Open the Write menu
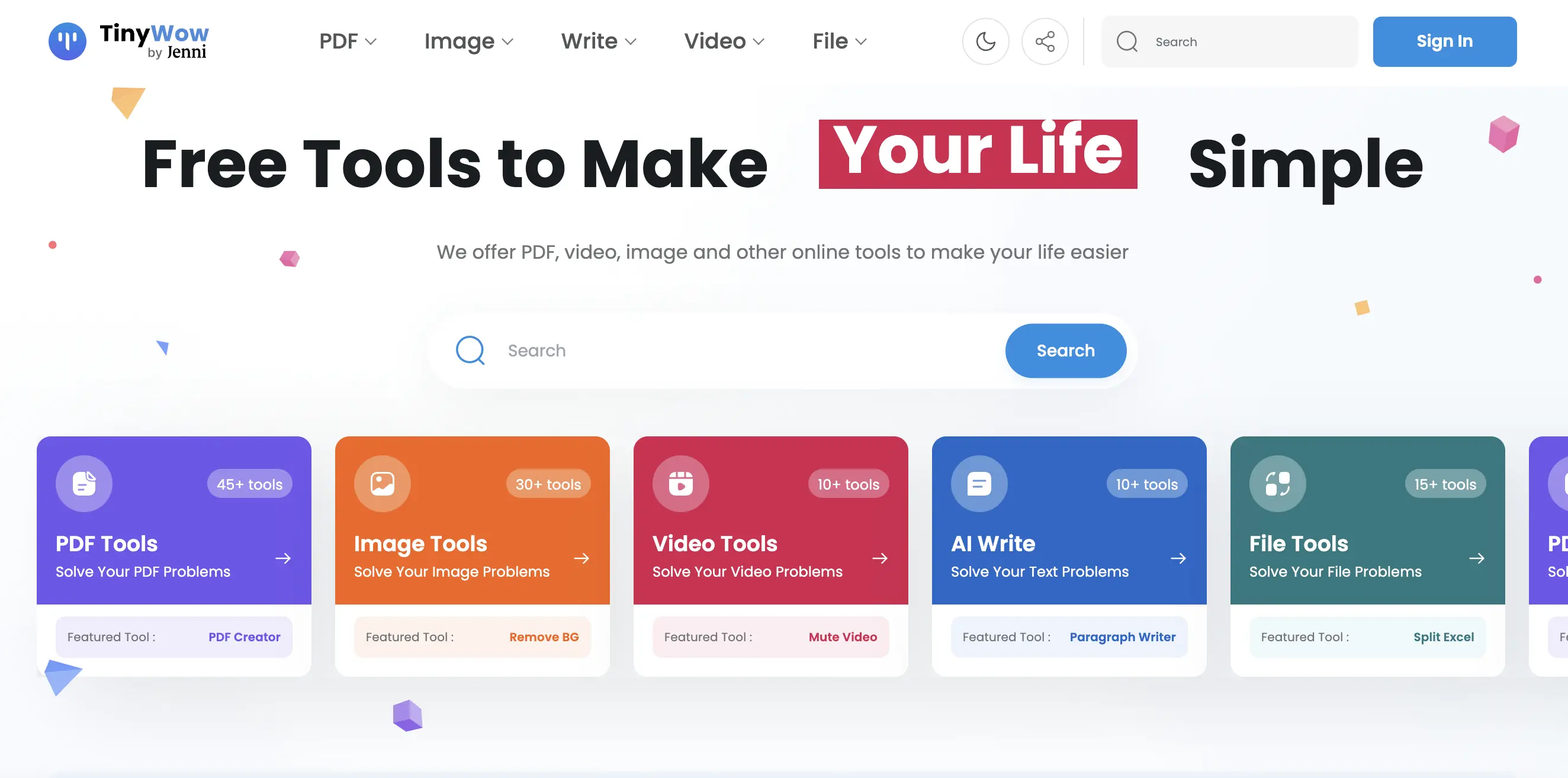 click(x=597, y=41)
